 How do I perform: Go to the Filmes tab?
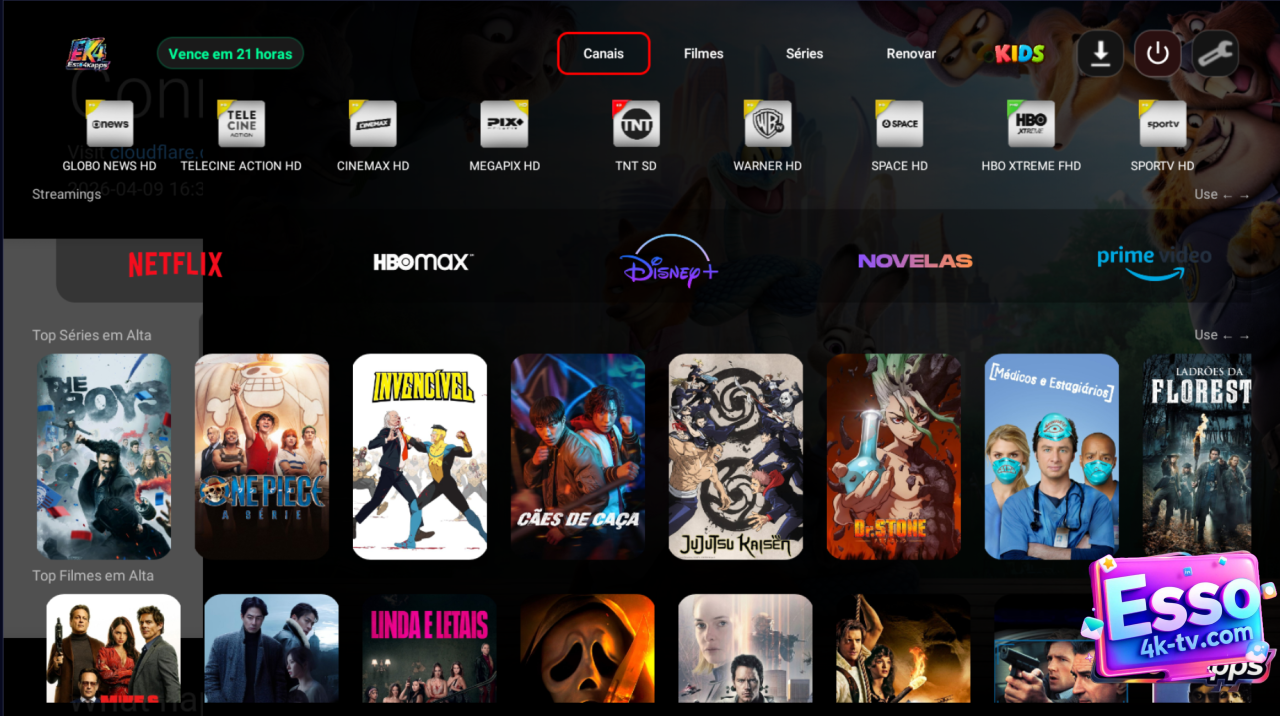(x=703, y=54)
